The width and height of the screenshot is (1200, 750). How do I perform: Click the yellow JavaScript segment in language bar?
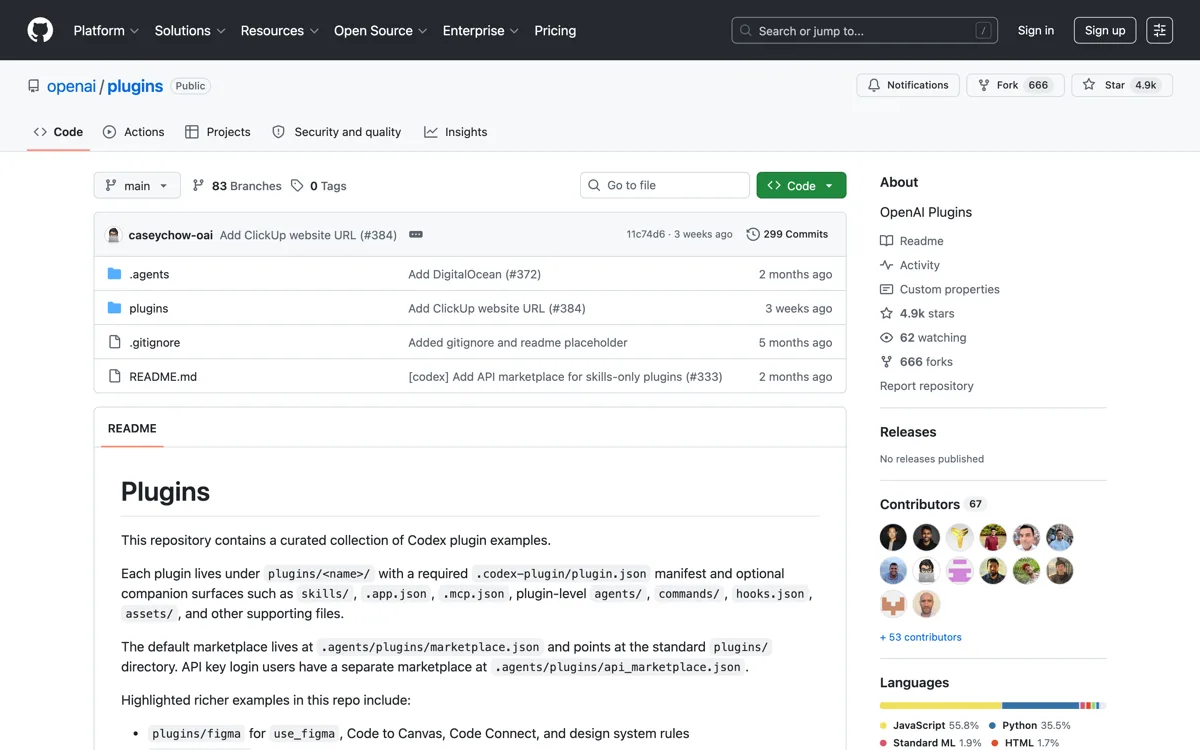[941, 706]
